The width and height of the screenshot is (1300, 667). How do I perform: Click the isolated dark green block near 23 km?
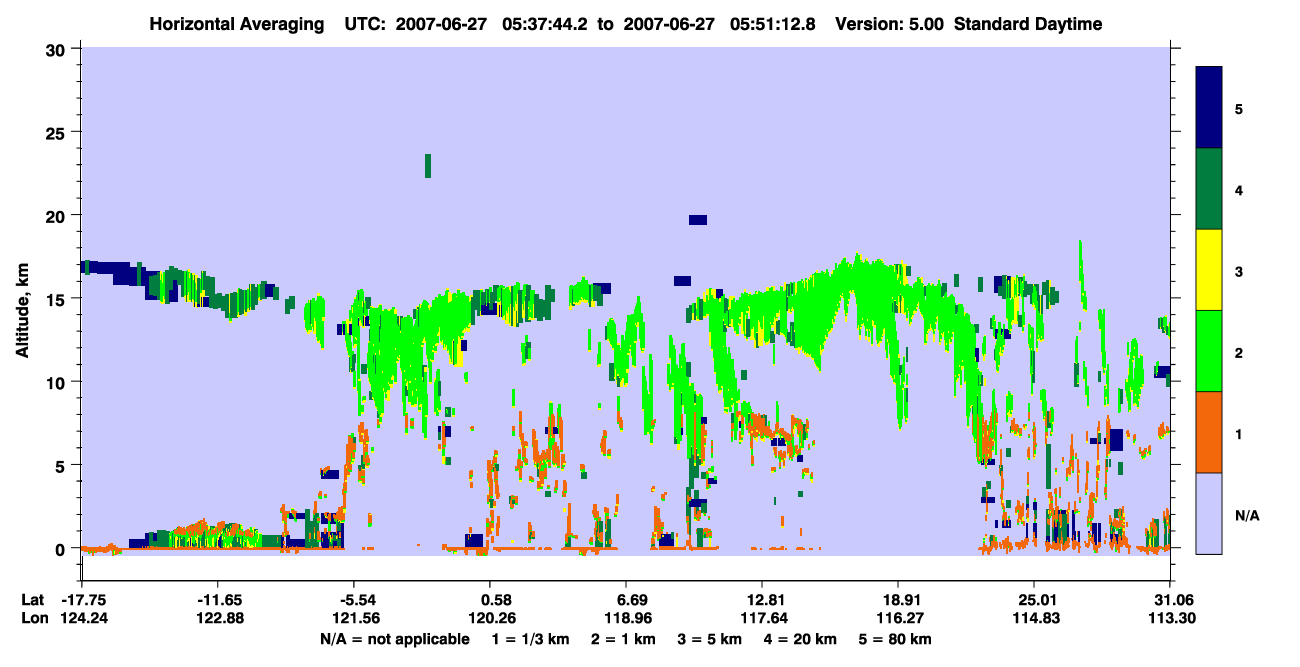[x=428, y=166]
